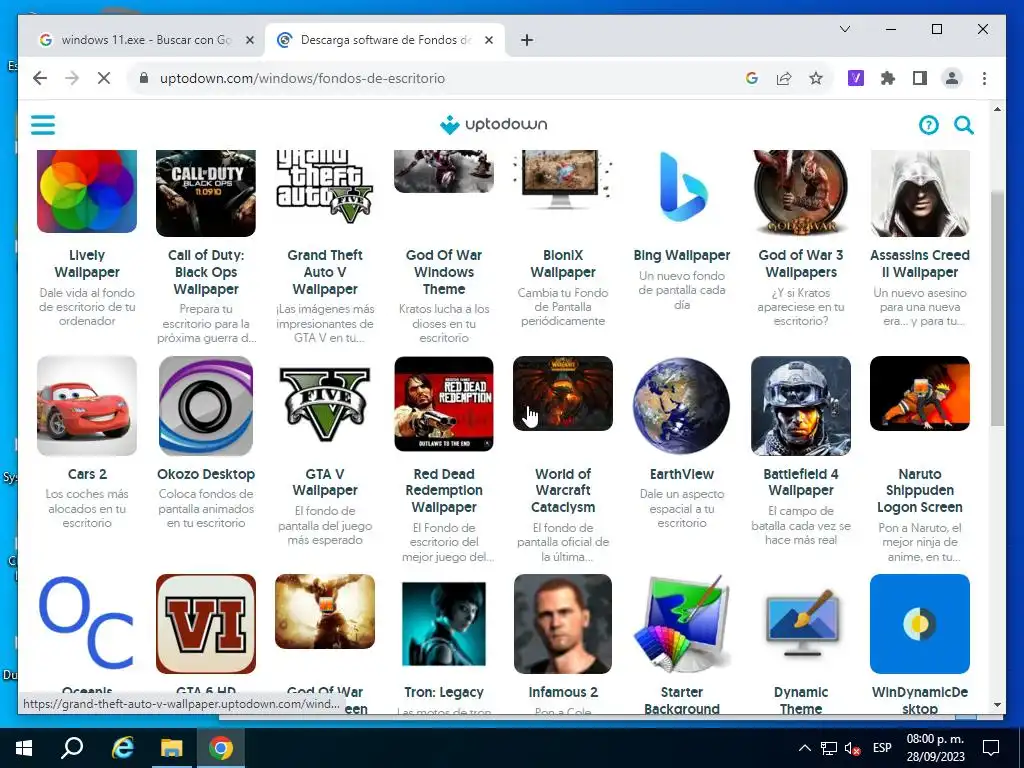Open Call of Duty: Black Ops Wallpaper icon
Viewport: 1024px width, 768px height.
206,193
